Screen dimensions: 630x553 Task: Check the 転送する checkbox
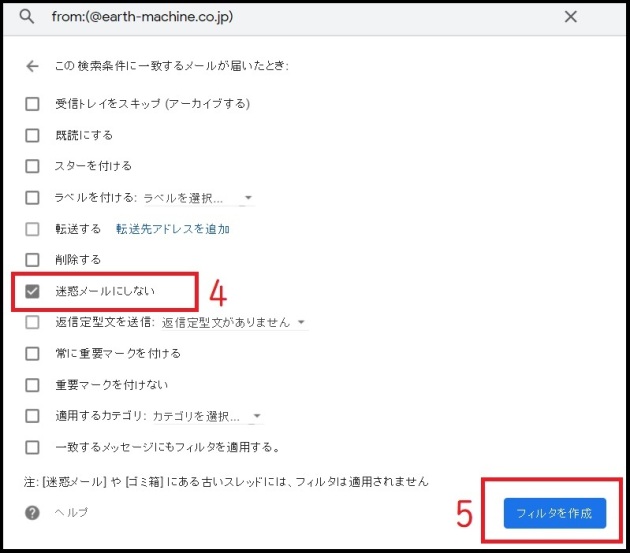point(32,229)
